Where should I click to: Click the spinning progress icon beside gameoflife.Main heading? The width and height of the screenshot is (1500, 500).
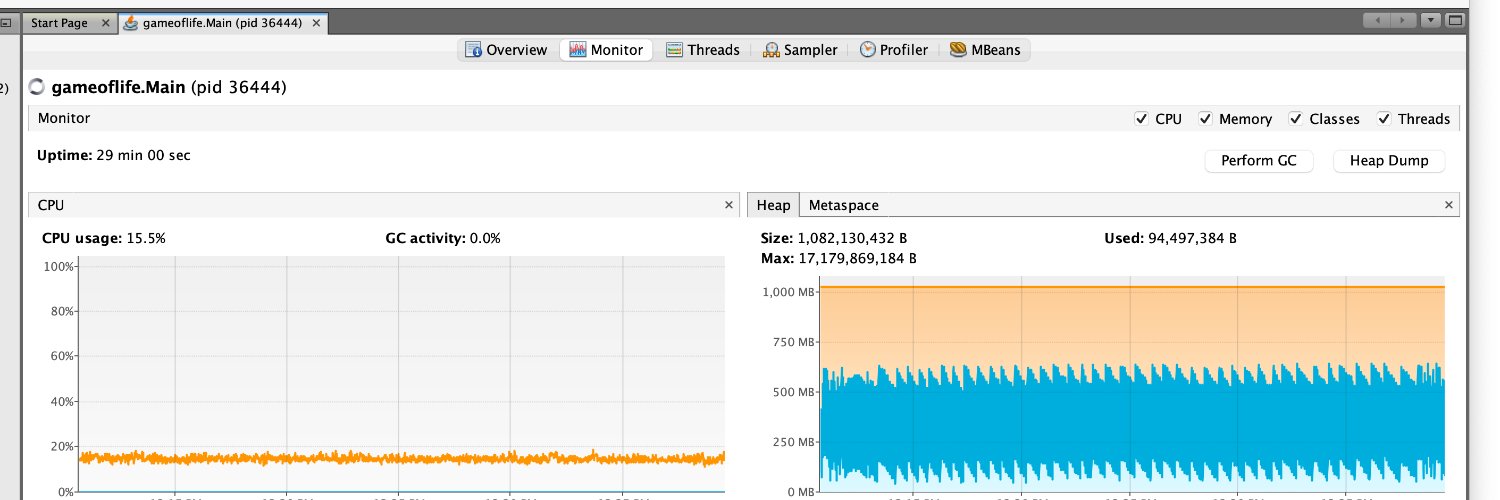coord(38,87)
